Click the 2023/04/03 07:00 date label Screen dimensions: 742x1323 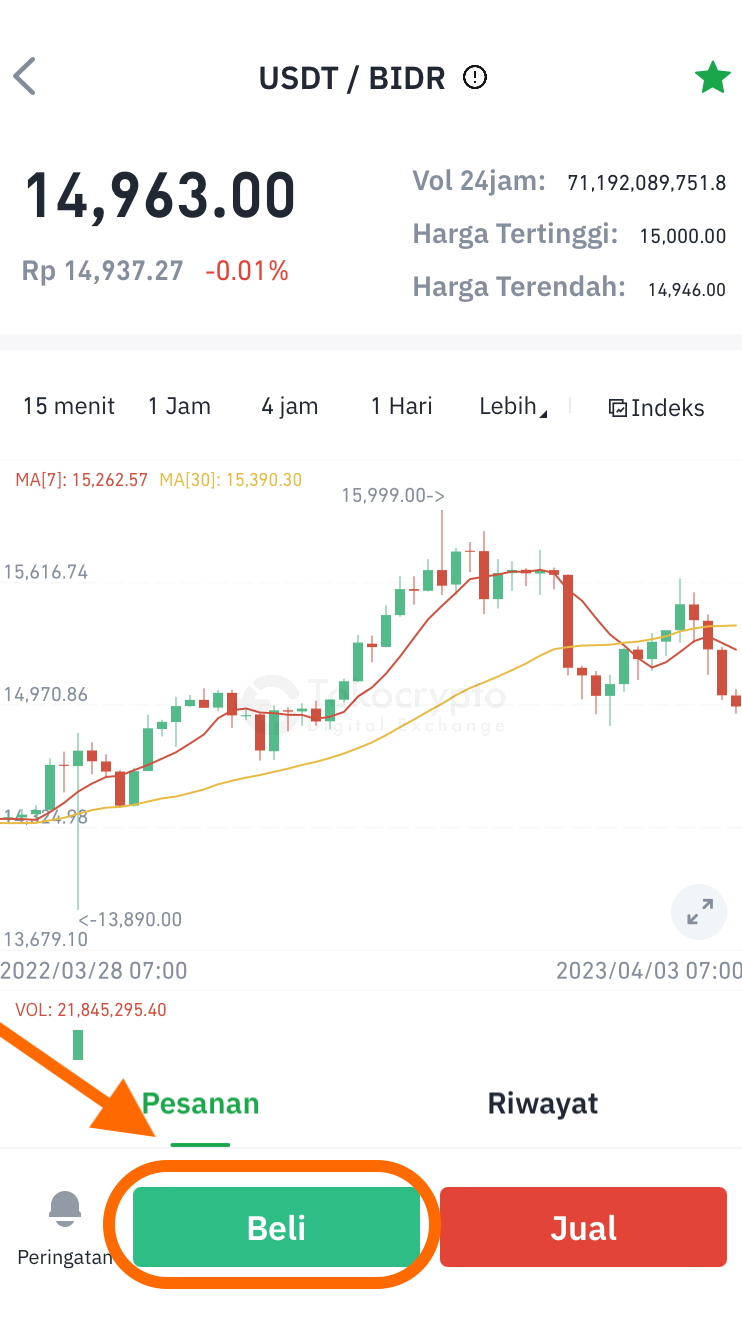[x=649, y=971]
